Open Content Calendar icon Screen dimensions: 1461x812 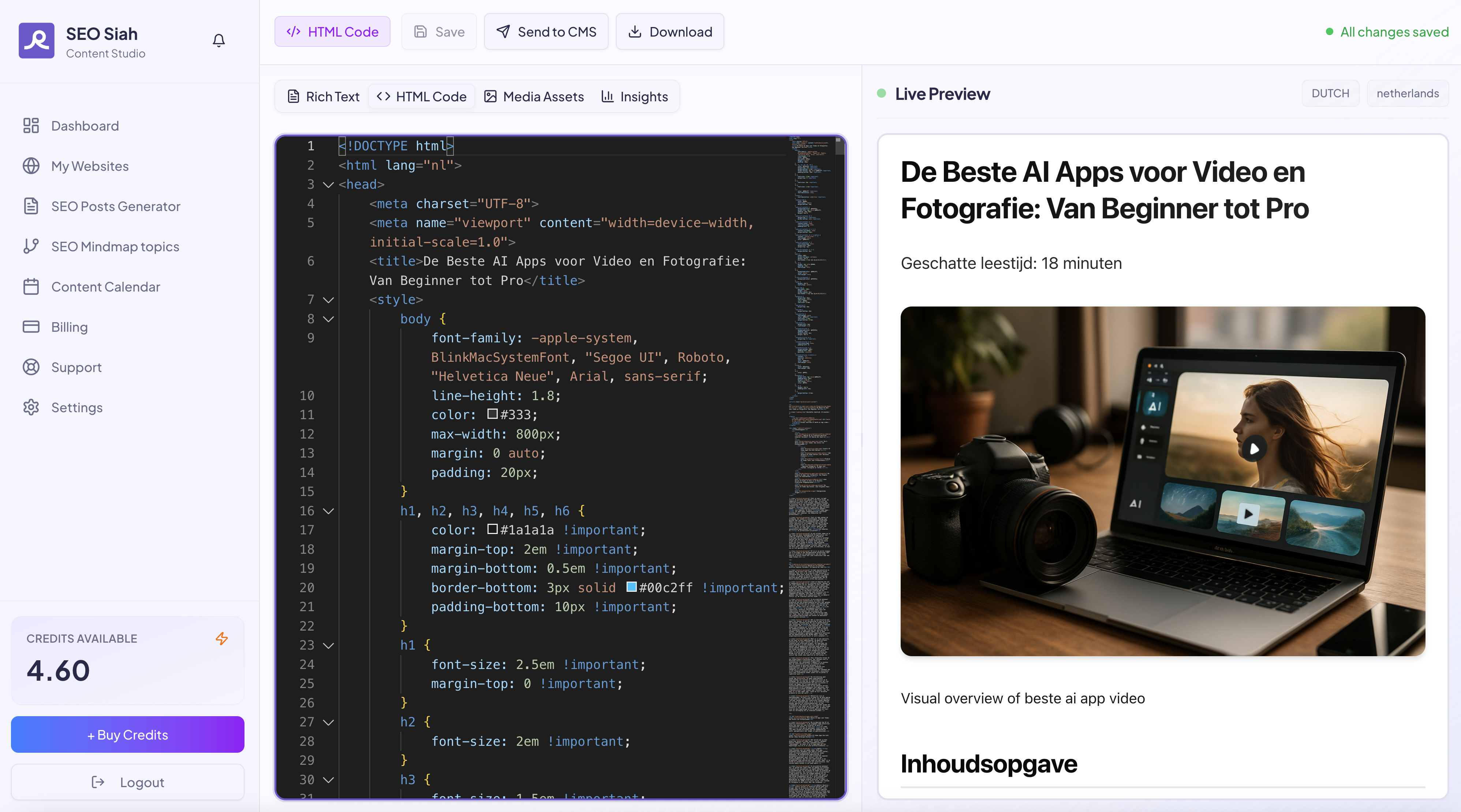coord(31,287)
